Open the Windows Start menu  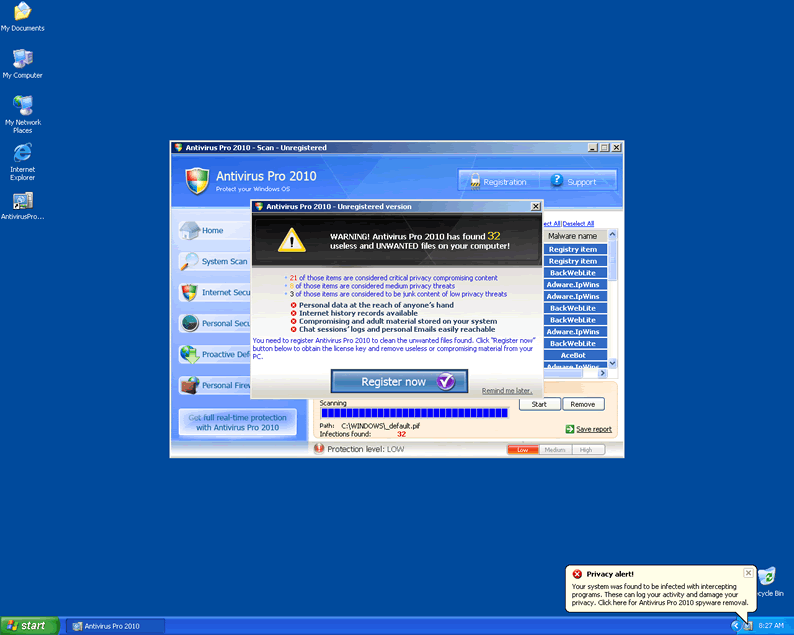tap(29, 625)
